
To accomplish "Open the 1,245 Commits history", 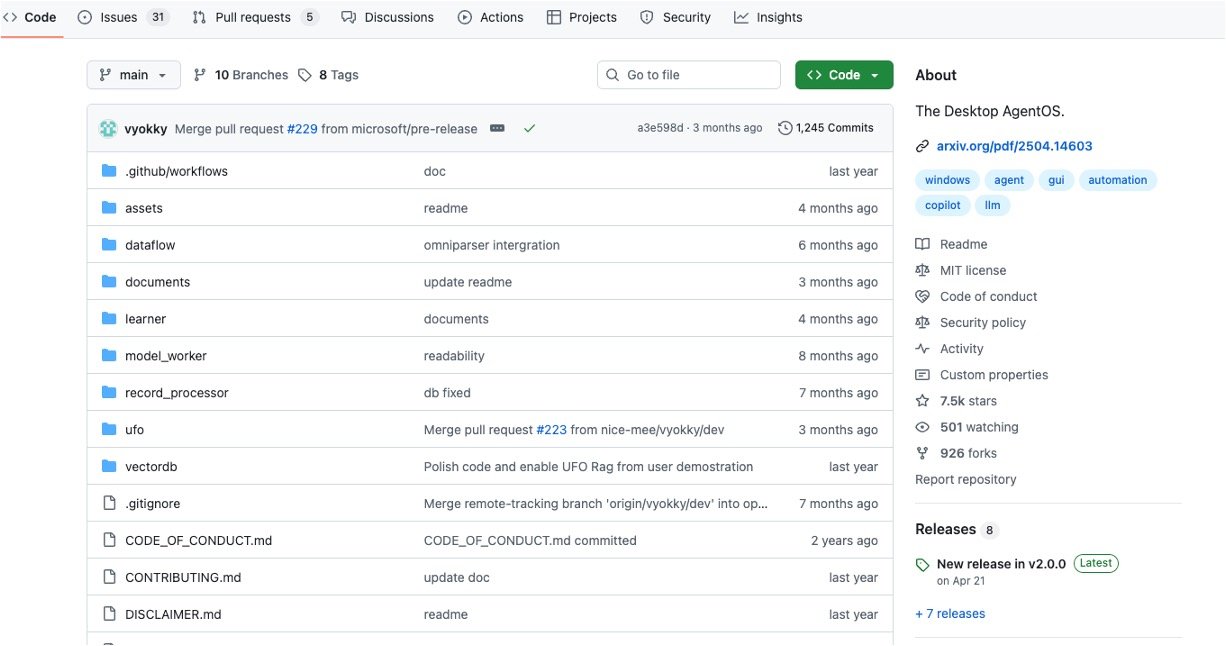I will 826,128.
